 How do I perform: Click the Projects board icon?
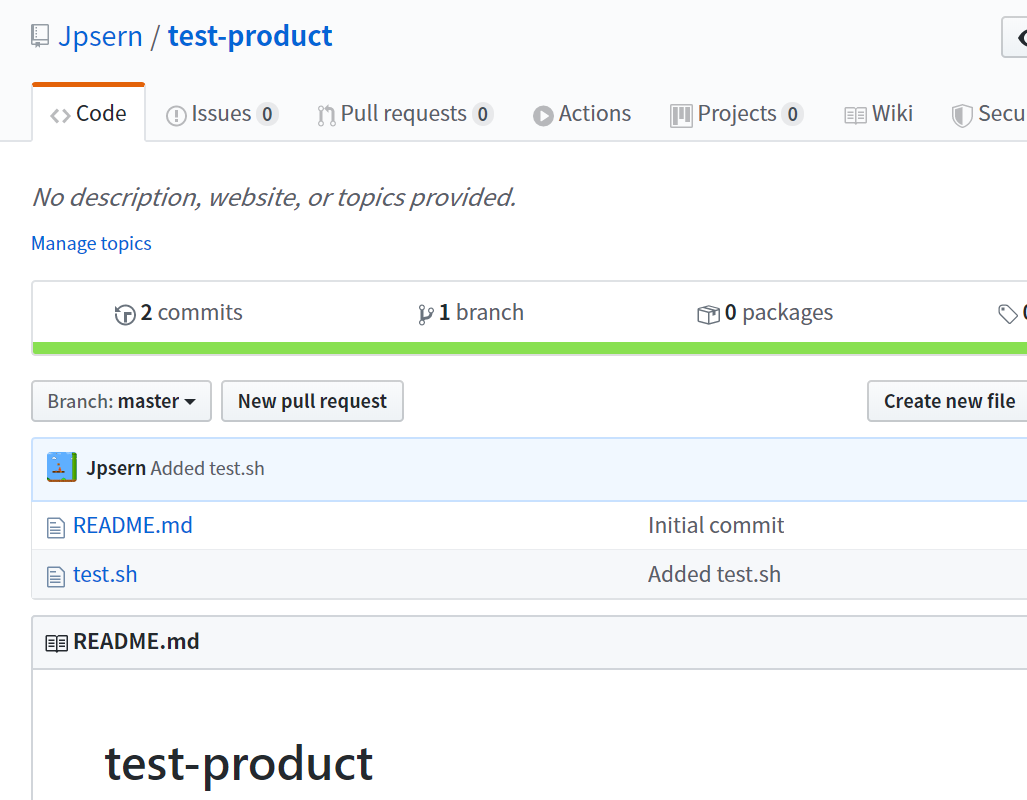point(681,115)
